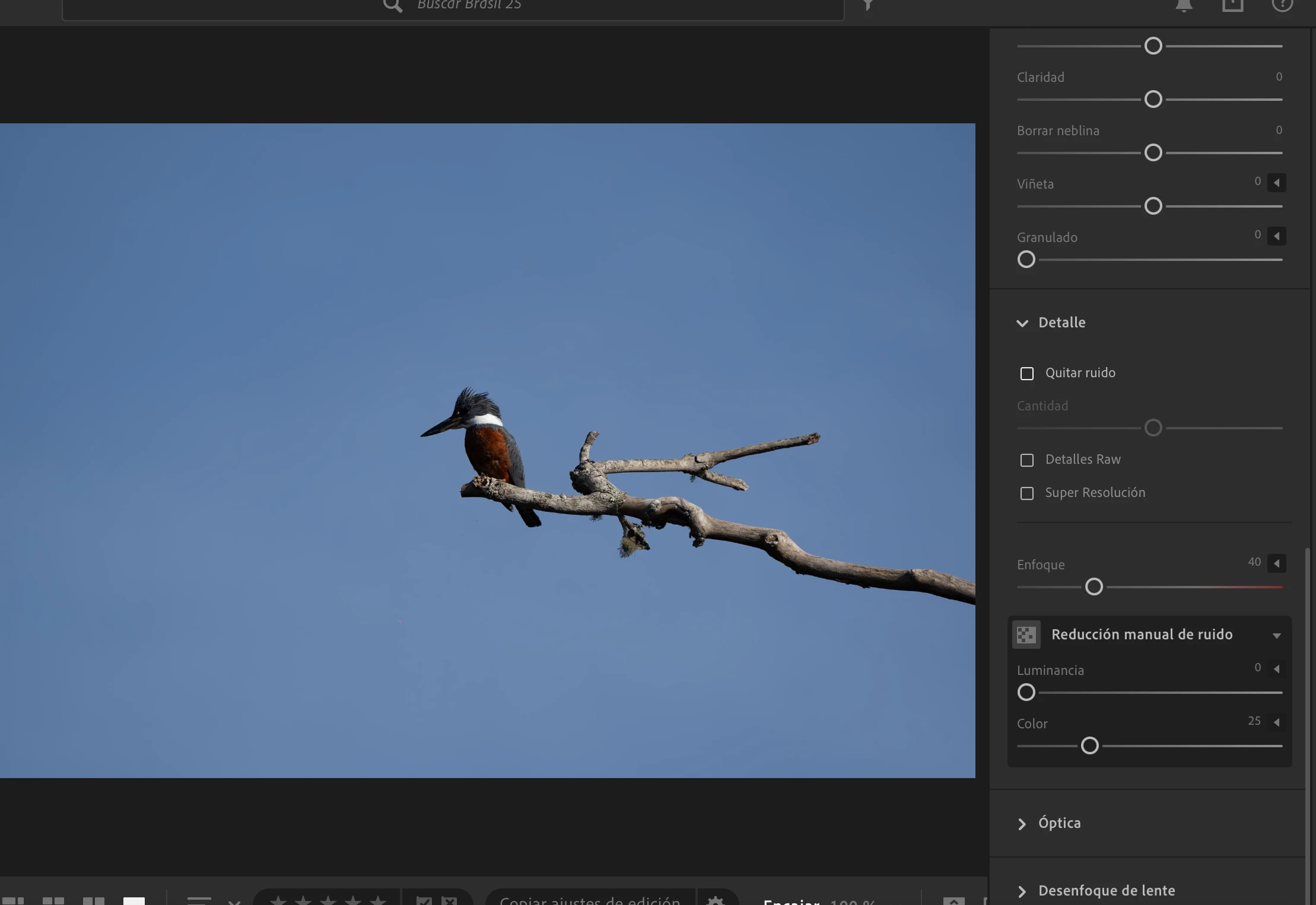Viewport: 1316px width, 905px height.
Task: Click the notification bell icon
Action: (x=1184, y=5)
